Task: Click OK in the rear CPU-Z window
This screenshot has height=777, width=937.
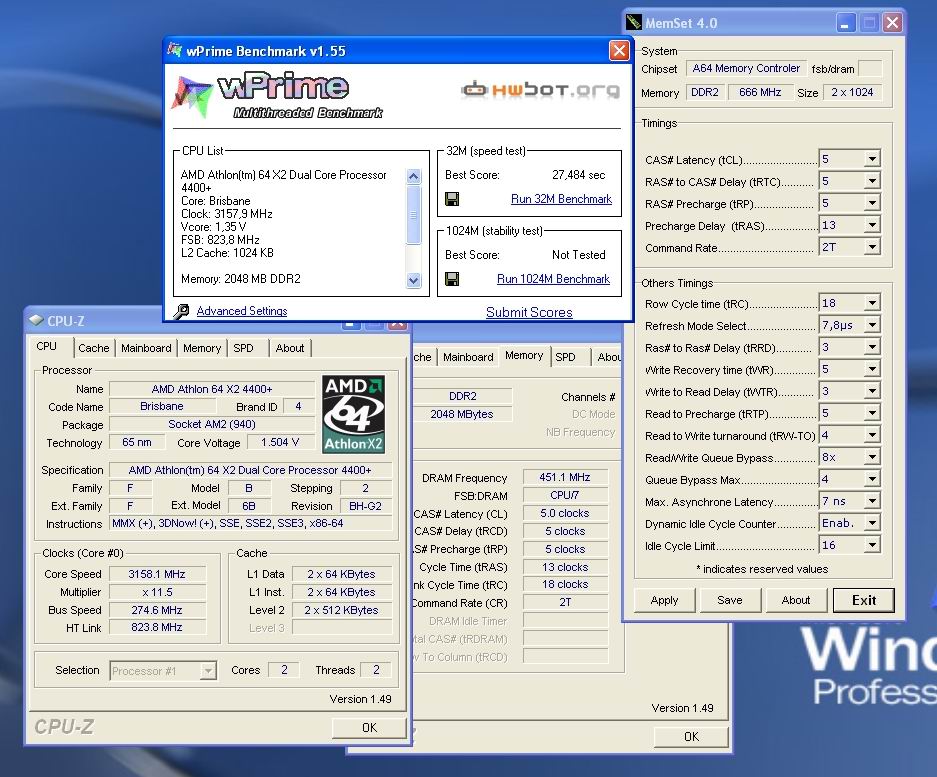Action: click(691, 737)
